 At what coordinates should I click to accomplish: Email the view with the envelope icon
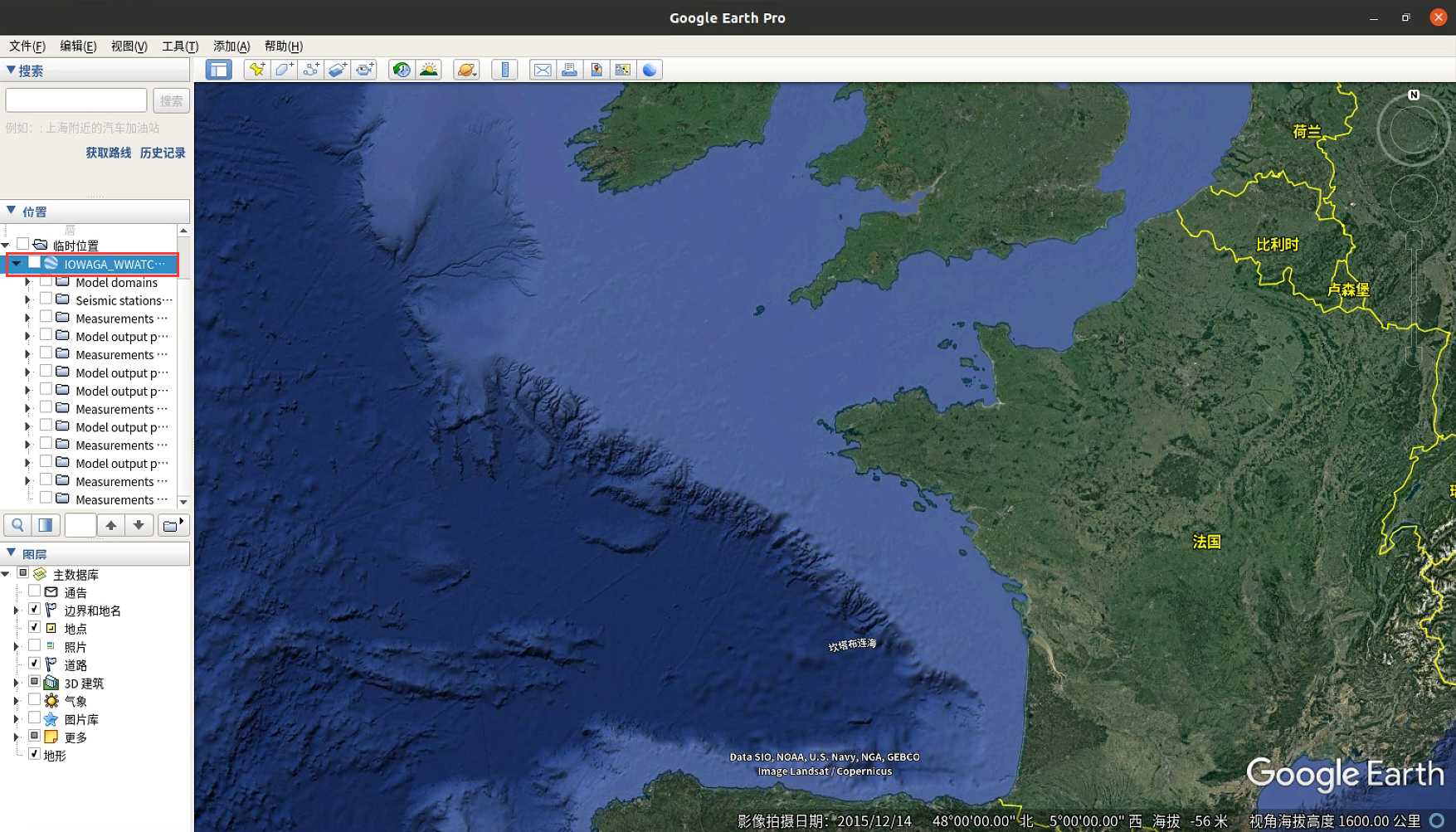[542, 70]
